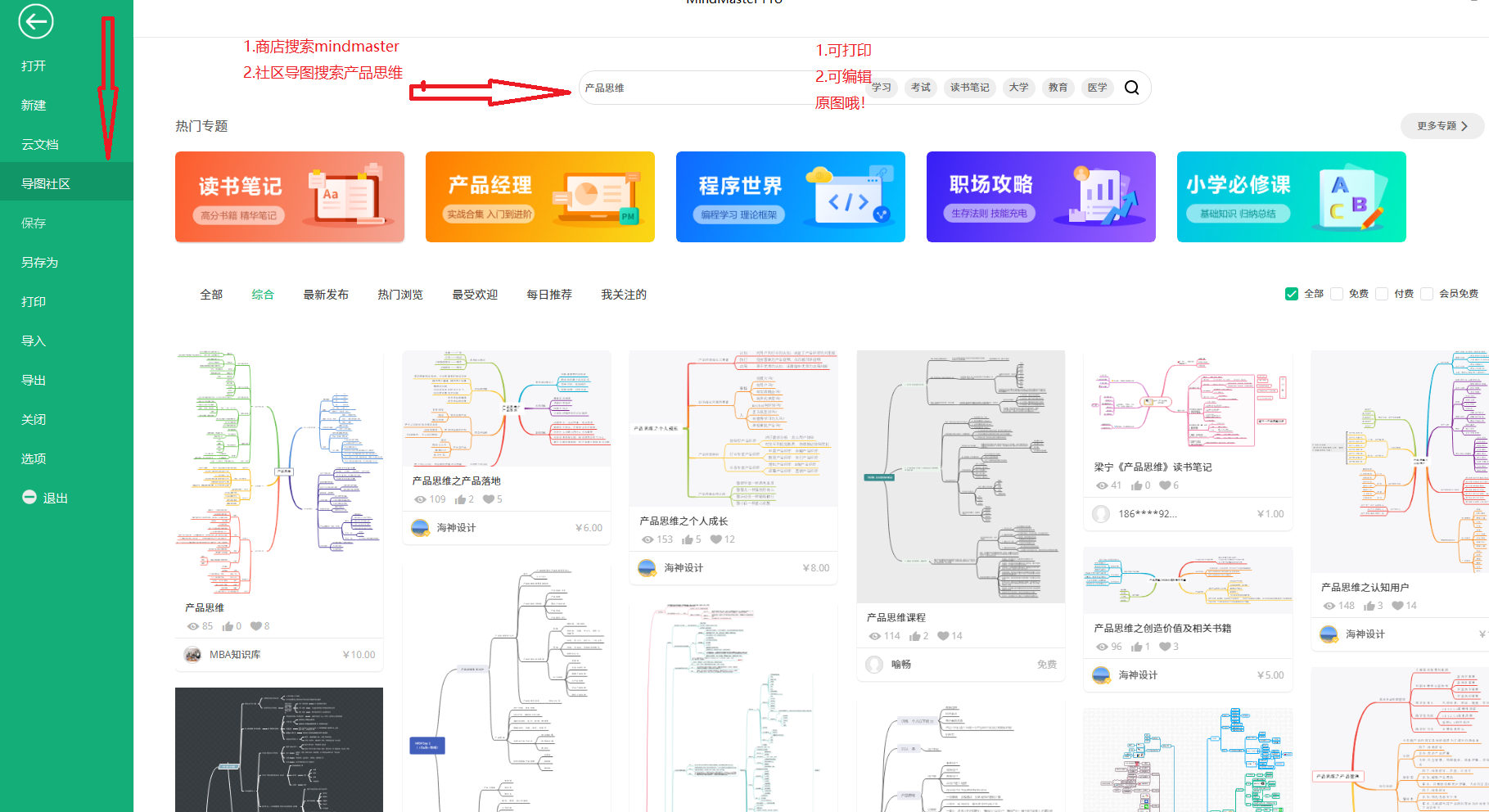Click the 大学 search tag
Image resolution: width=1489 pixels, height=812 pixels.
pos(1019,88)
